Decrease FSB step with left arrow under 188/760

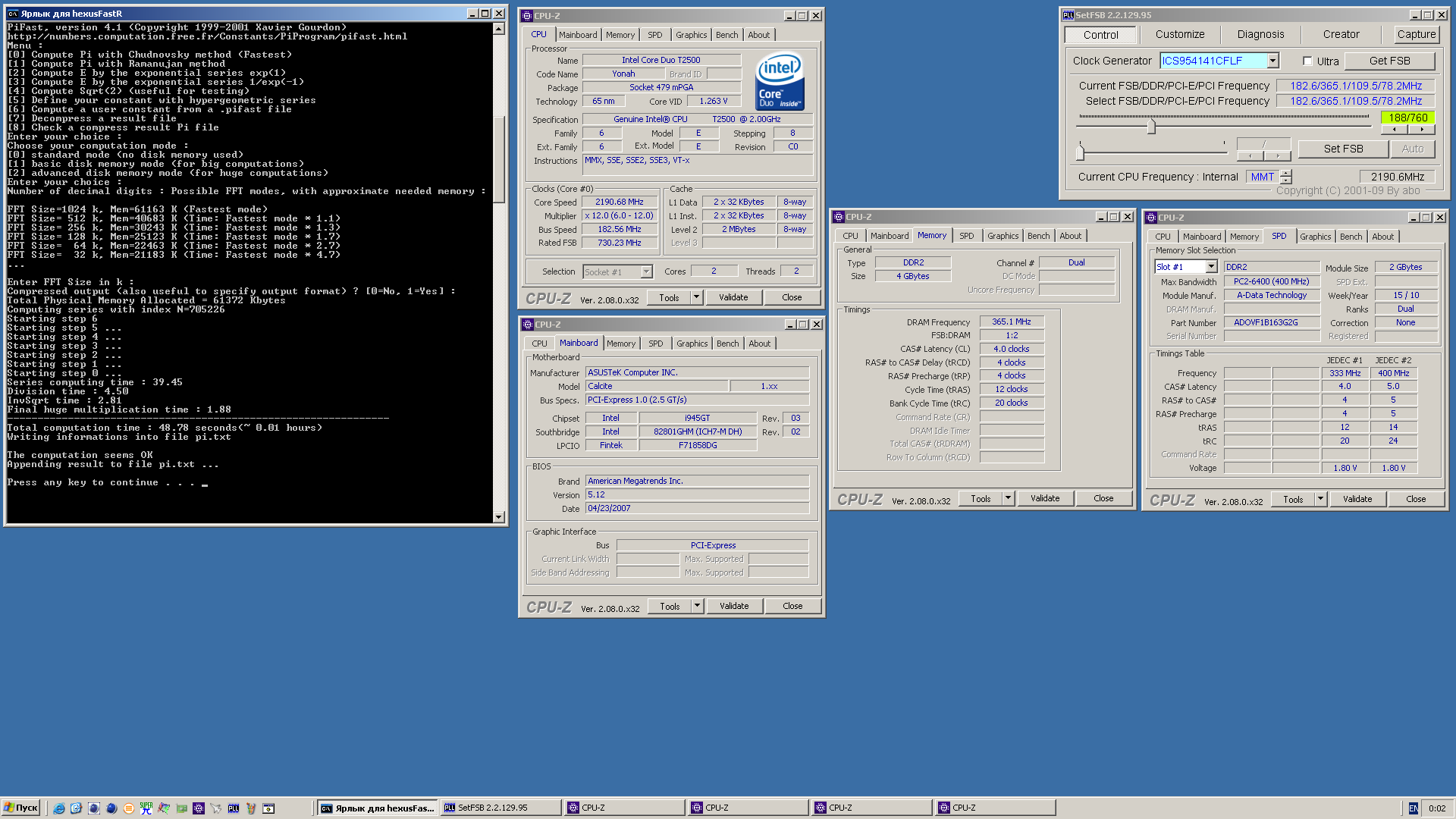pos(1395,130)
